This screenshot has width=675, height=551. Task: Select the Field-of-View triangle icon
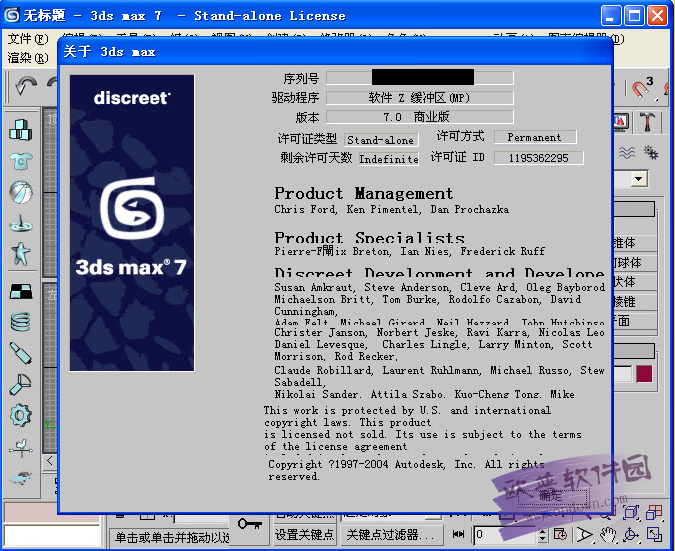584,535
